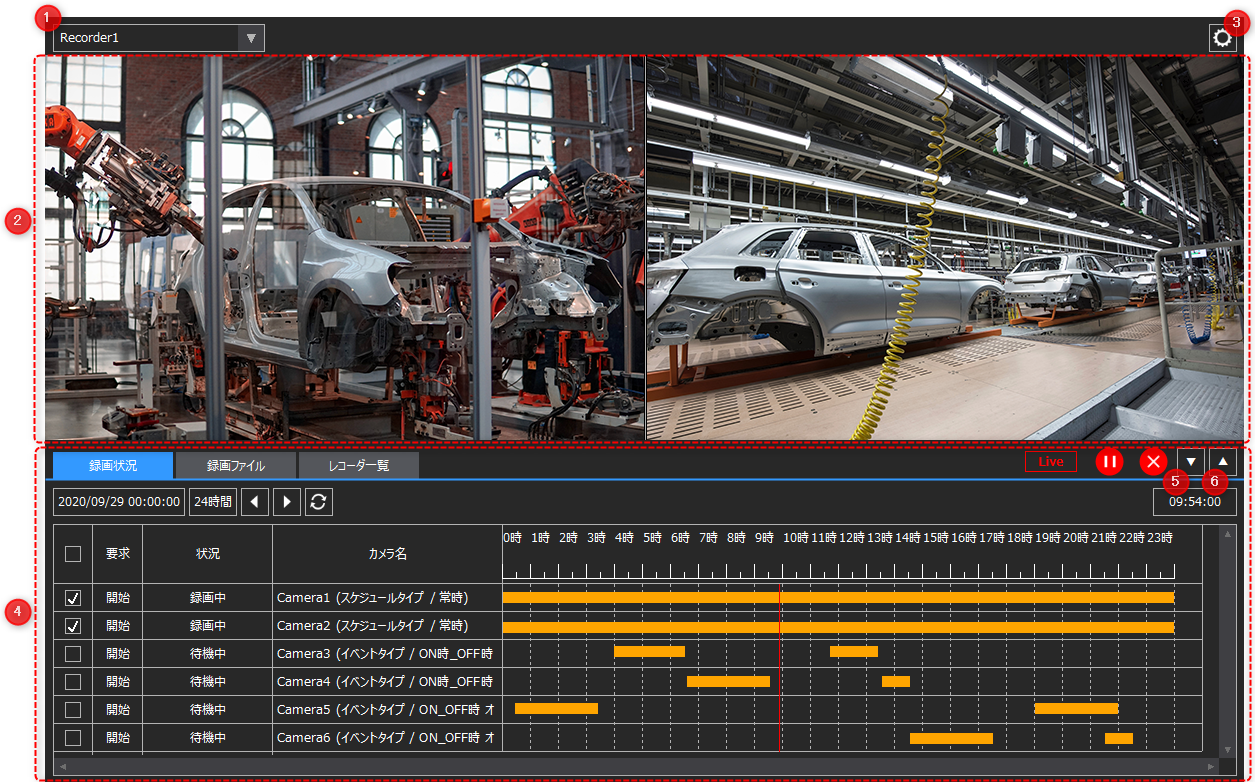Check the Camera3 checkbox
Screen dimensions: 1255x782
point(73,654)
